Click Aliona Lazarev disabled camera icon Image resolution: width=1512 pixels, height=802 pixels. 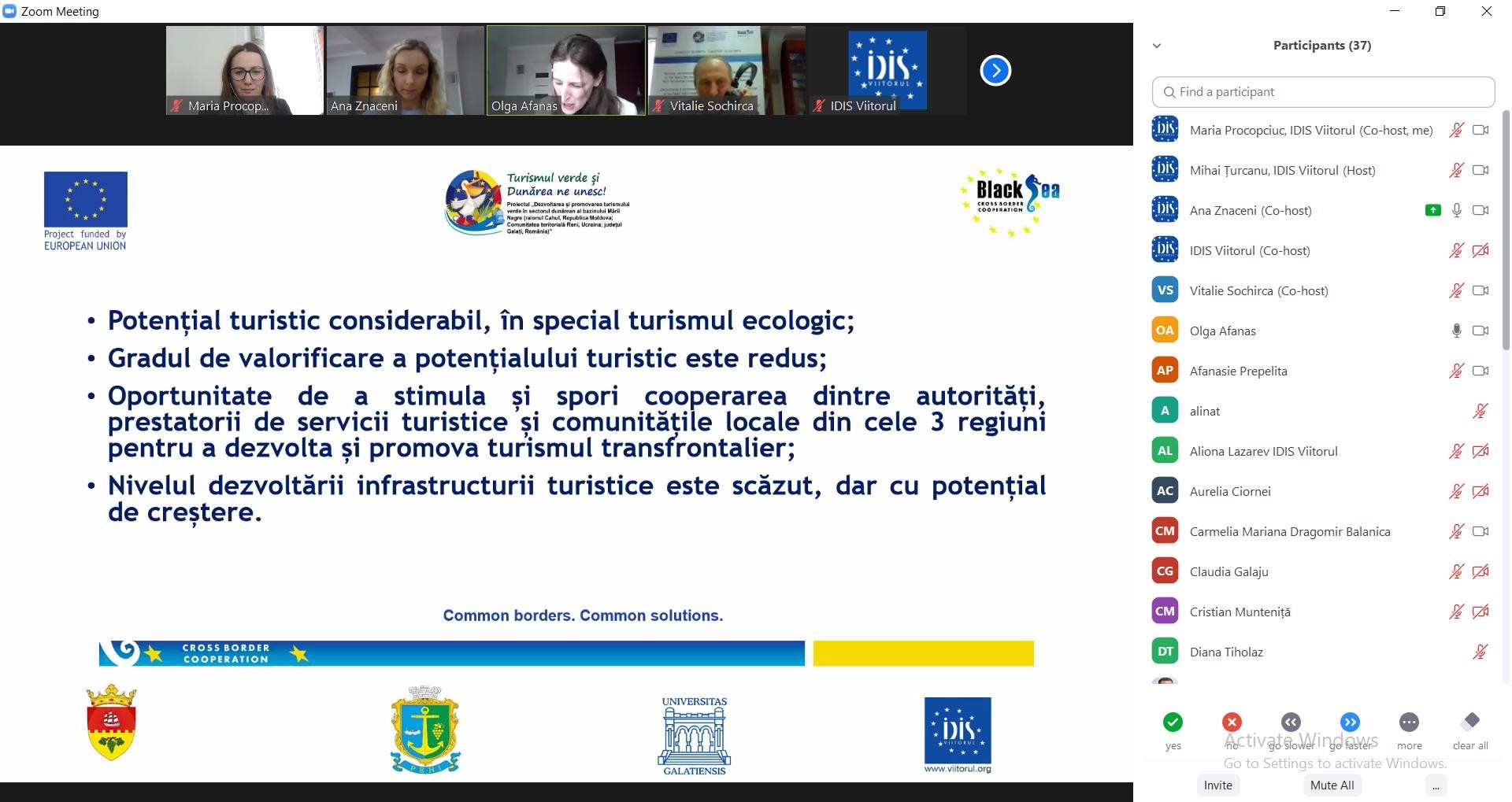pyautogui.click(x=1480, y=452)
